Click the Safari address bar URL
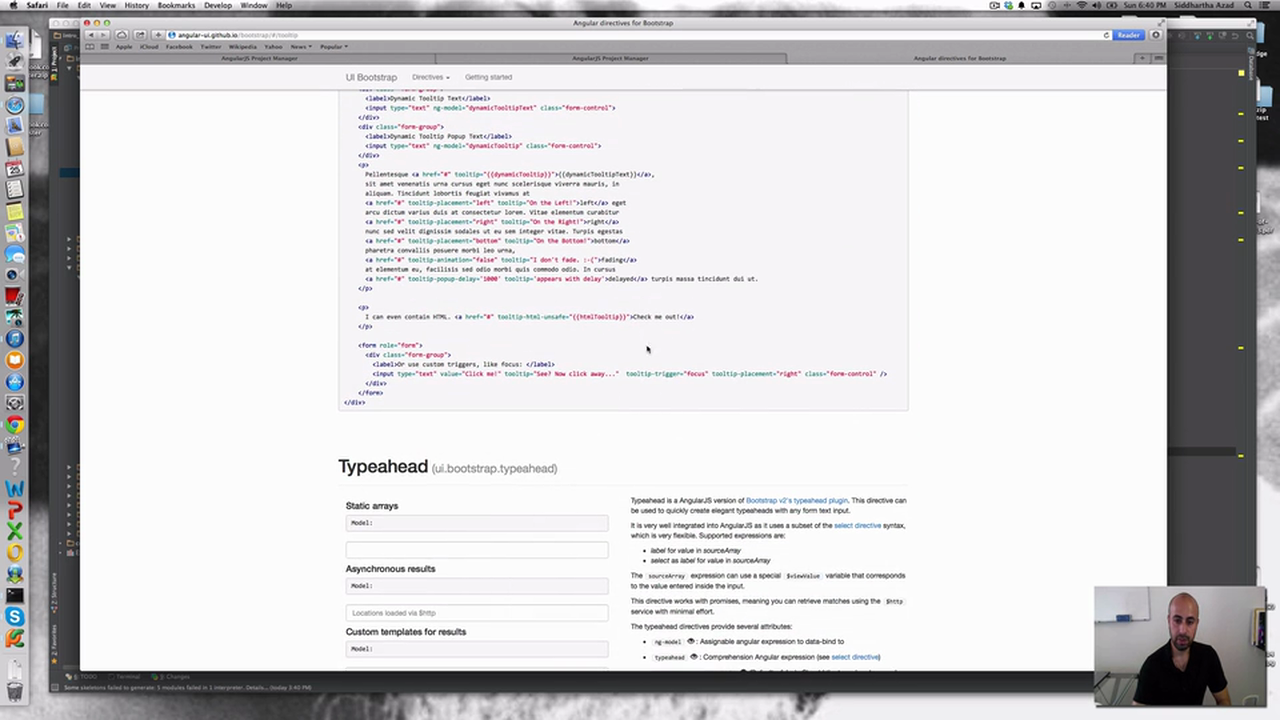Screen dimensions: 1280x720 pyautogui.click(x=238, y=35)
